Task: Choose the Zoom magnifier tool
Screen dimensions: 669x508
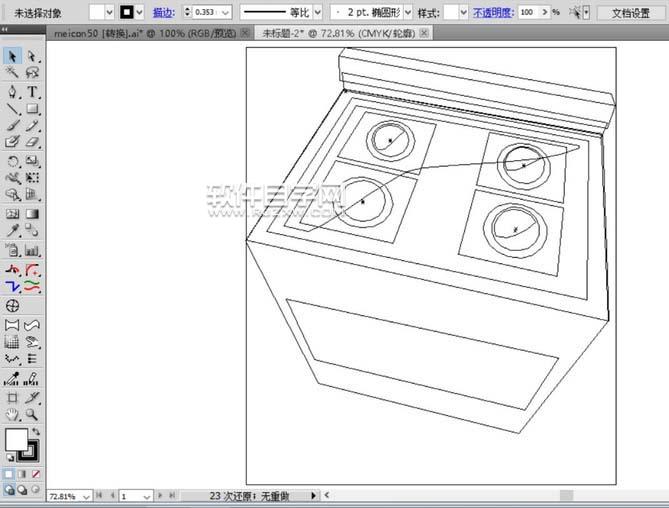Action: tap(33, 413)
